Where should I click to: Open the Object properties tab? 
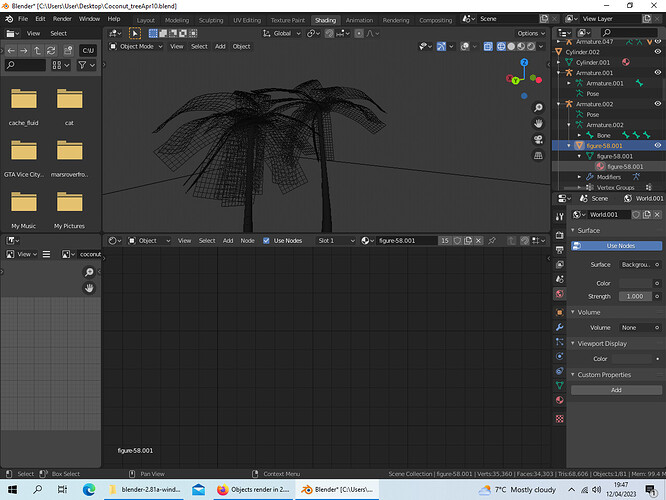click(x=559, y=313)
